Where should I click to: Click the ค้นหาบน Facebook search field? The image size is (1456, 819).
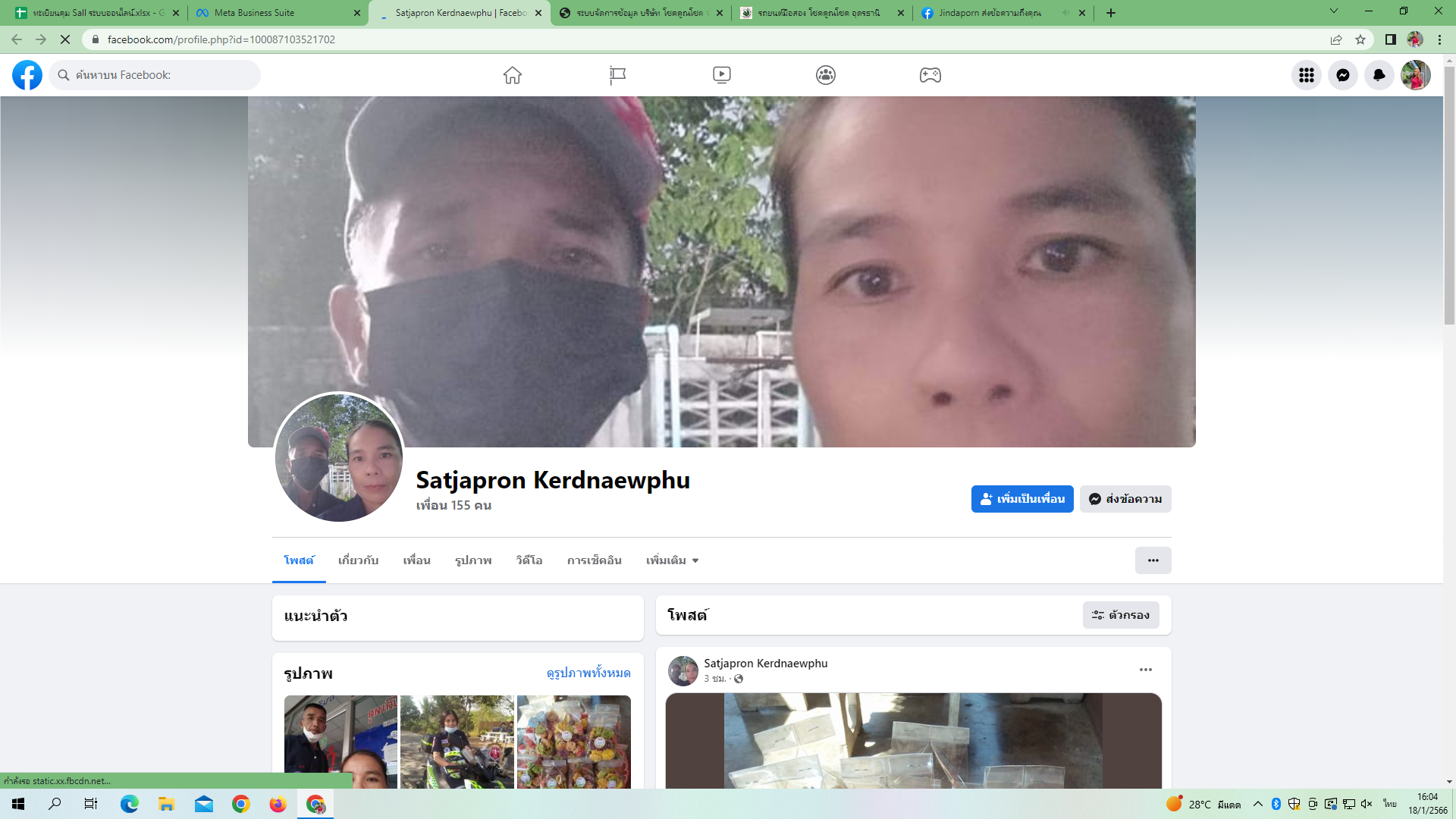(159, 75)
